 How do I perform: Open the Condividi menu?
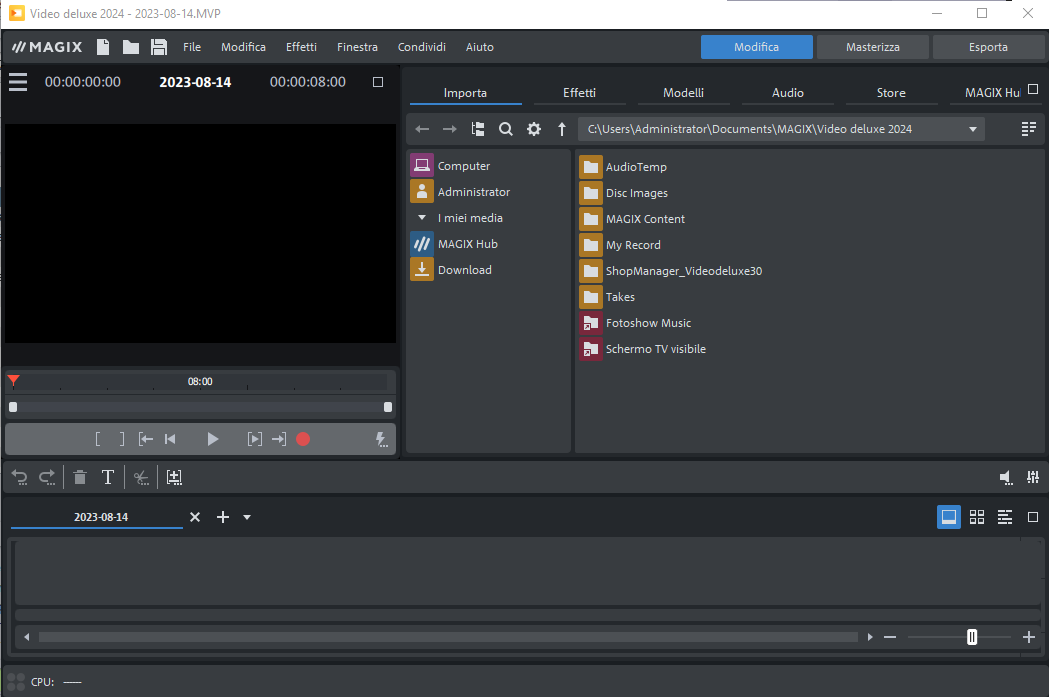(x=421, y=47)
